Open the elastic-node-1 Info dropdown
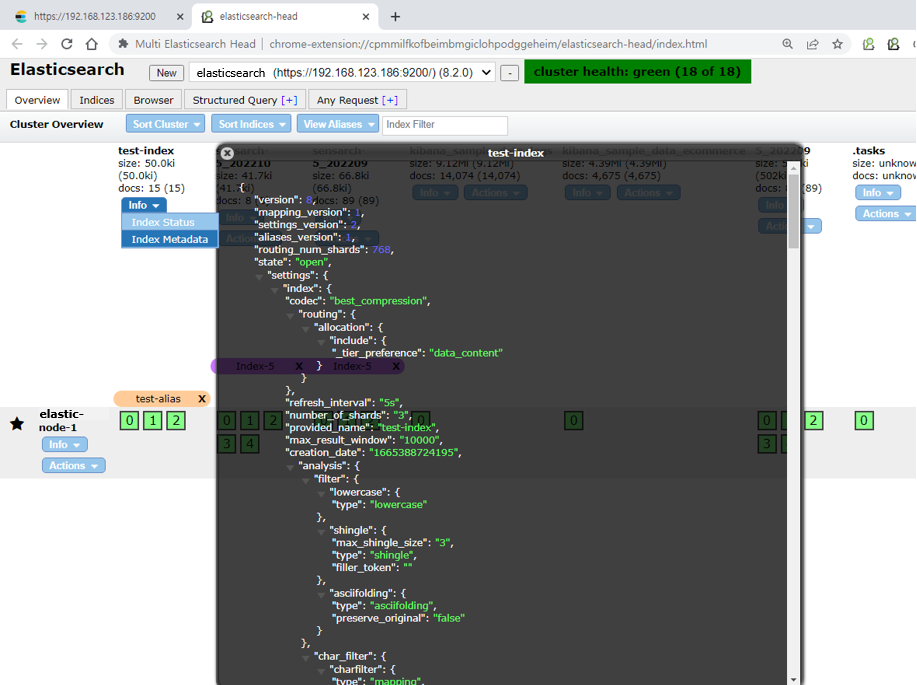This screenshot has width=917, height=685. pos(64,445)
